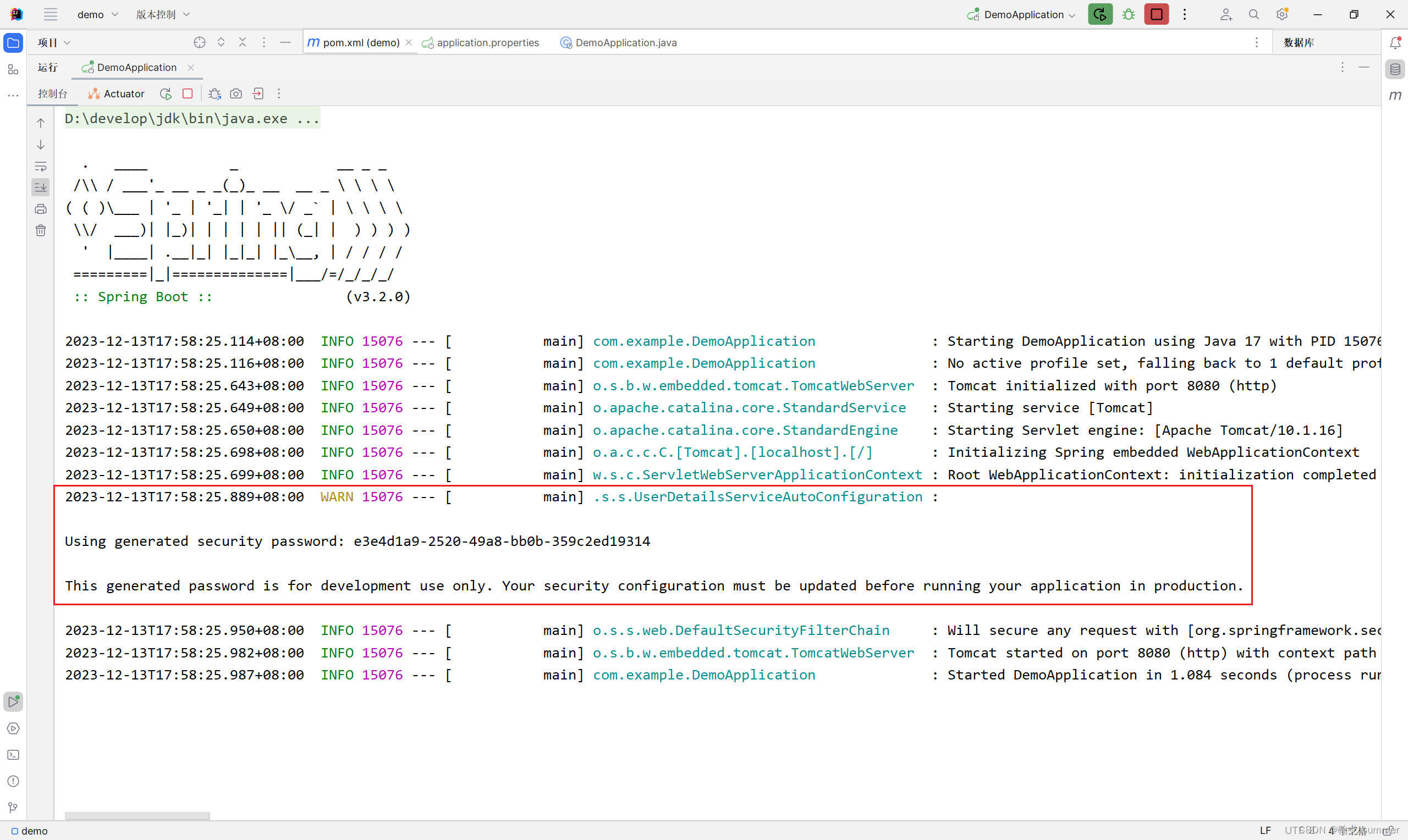Viewport: 1408px width, 840px height.
Task: Open the demo project dropdown
Action: [97, 14]
